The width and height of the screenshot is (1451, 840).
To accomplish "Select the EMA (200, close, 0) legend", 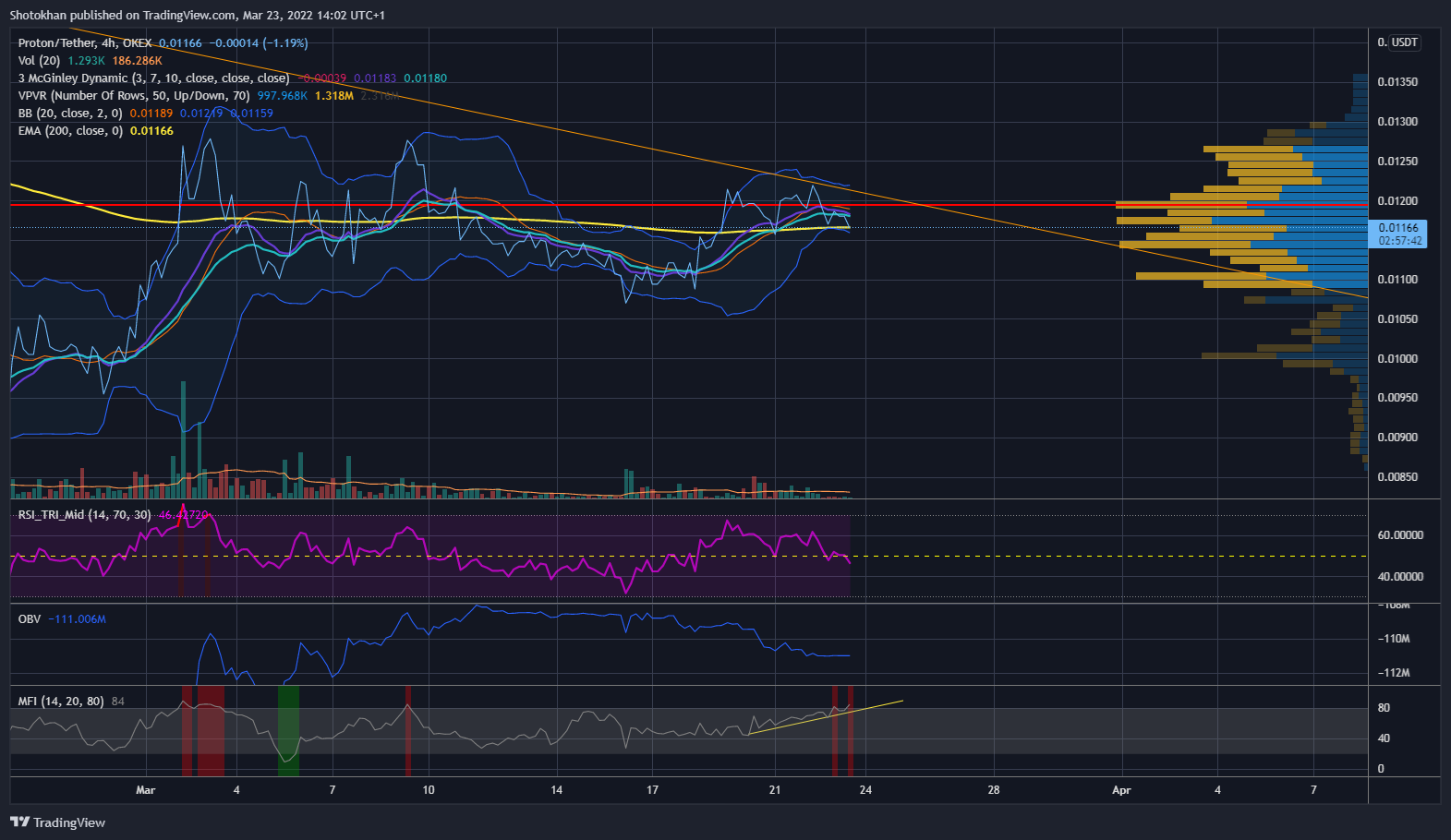I will 70,131.
